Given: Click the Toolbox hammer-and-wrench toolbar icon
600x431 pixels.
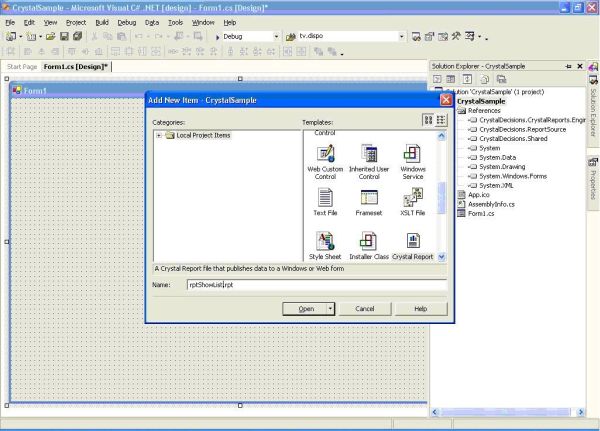Looking at the screenshot, I should 456,36.
